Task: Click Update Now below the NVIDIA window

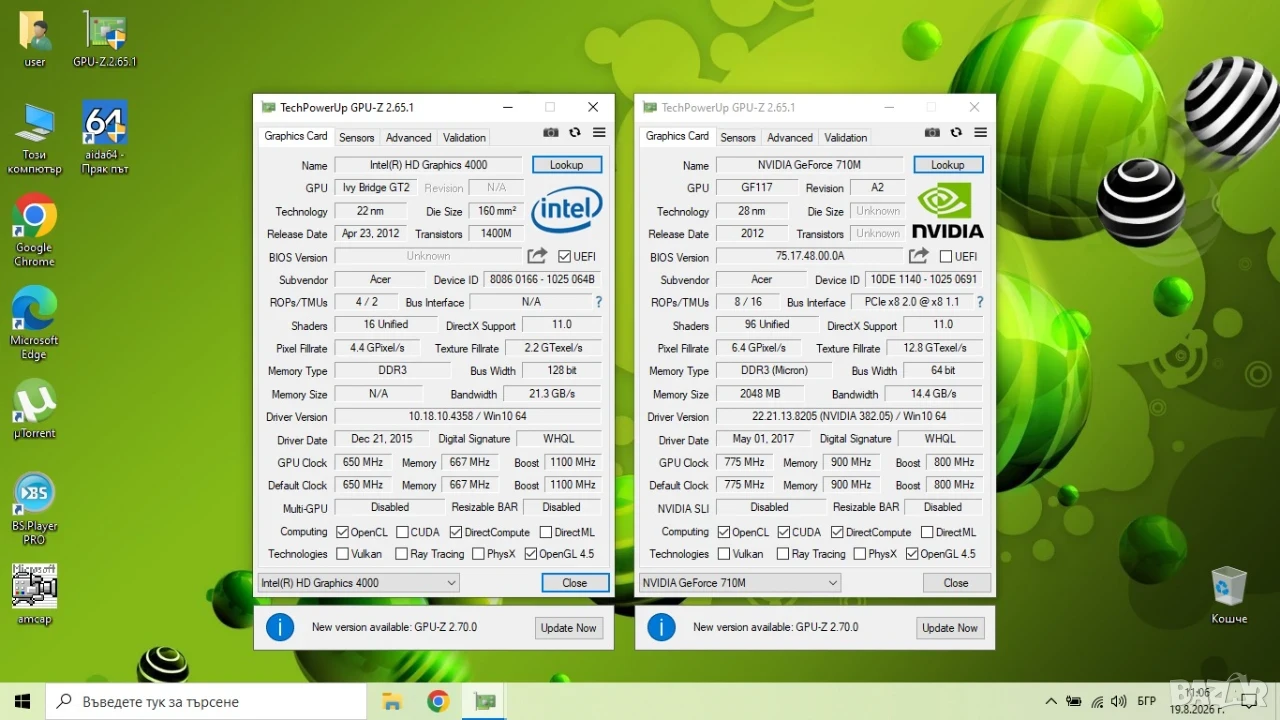Action: [x=950, y=628]
